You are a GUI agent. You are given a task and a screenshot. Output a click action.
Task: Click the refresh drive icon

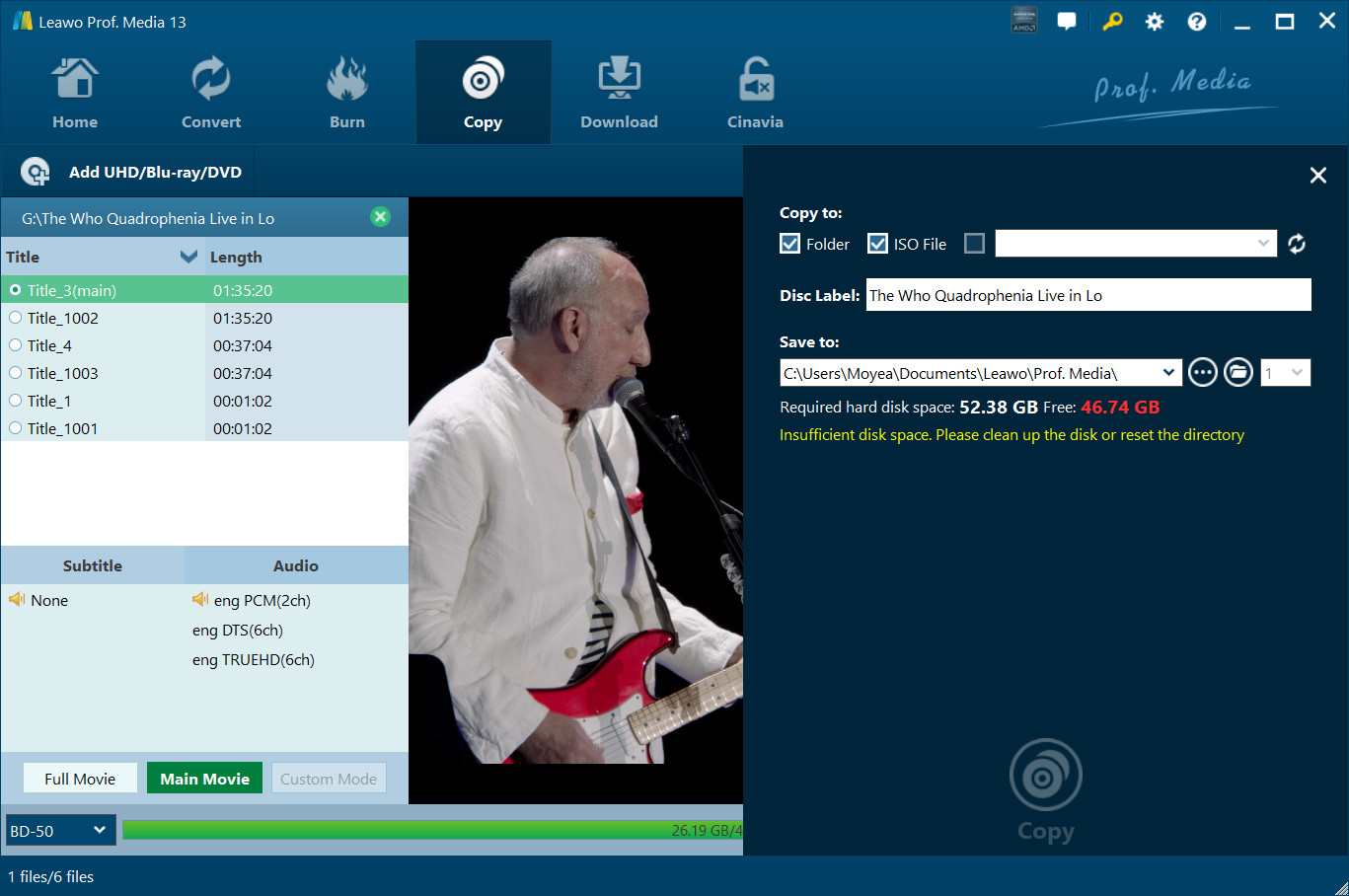1297,244
